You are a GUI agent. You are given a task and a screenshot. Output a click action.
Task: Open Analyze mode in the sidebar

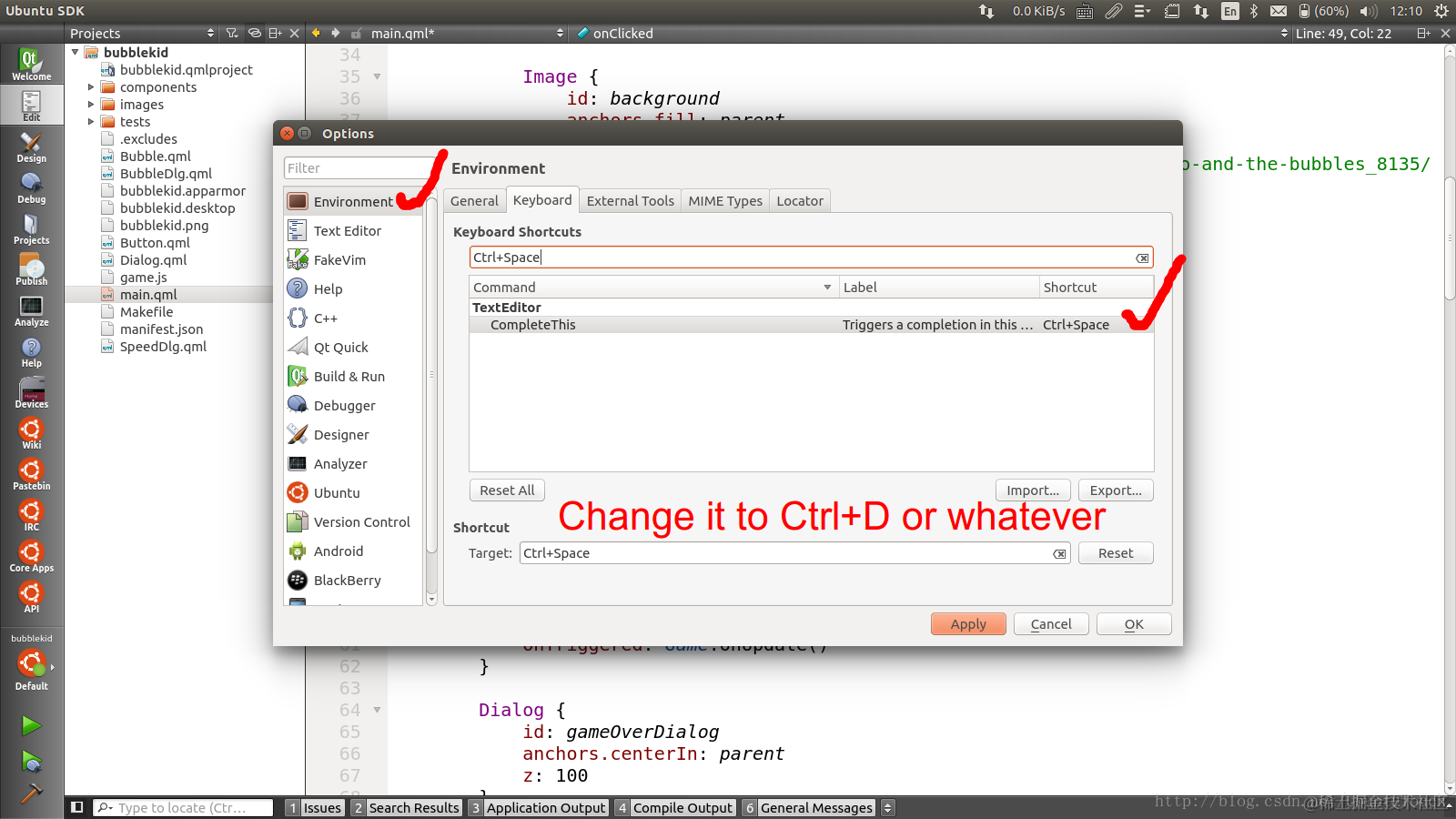click(31, 310)
